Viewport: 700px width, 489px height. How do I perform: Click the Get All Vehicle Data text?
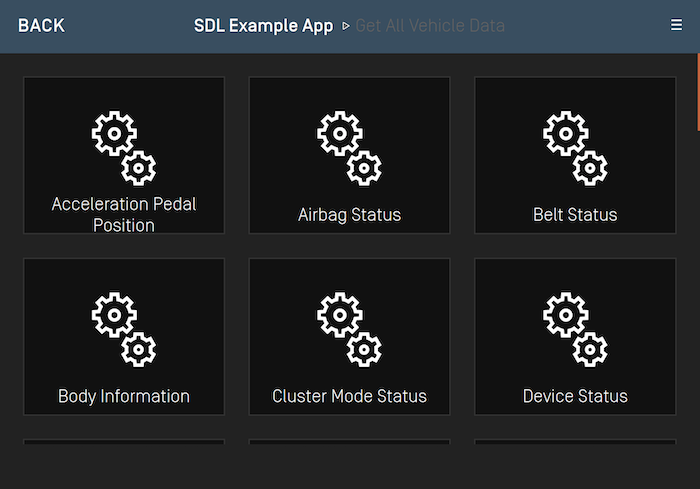(x=430, y=26)
